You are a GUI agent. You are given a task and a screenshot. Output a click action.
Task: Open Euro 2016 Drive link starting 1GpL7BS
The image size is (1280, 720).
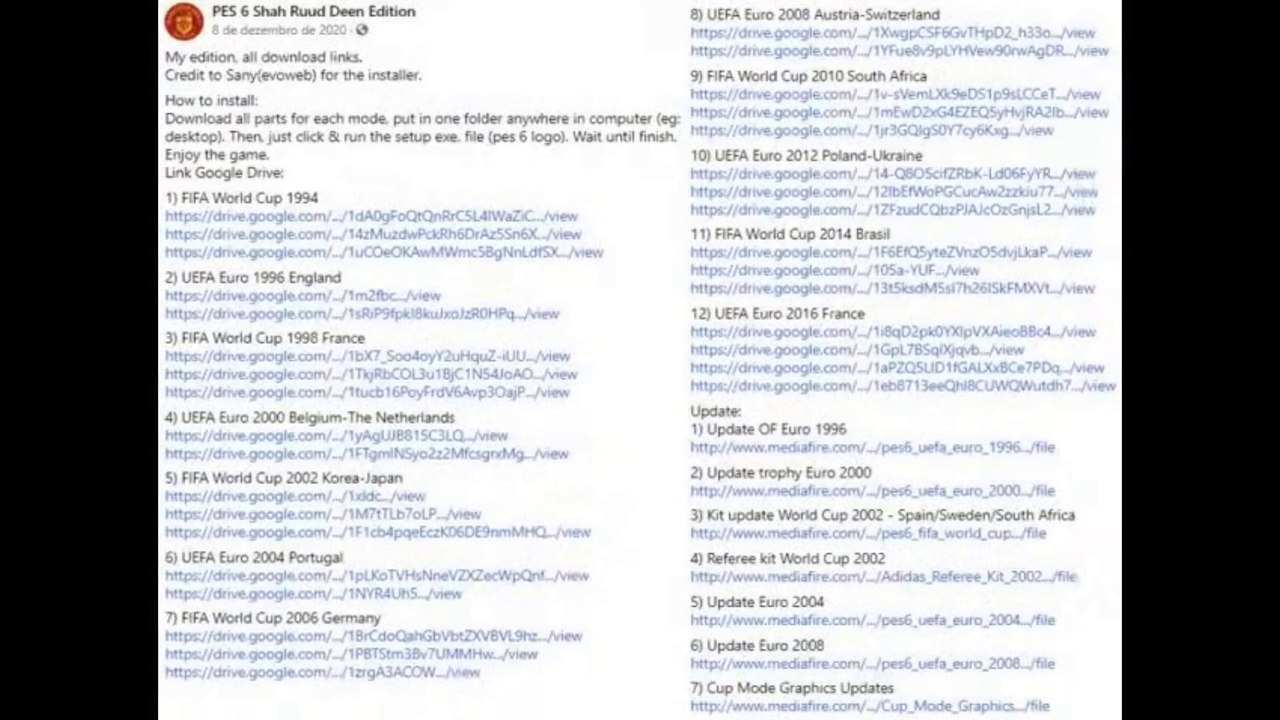857,350
